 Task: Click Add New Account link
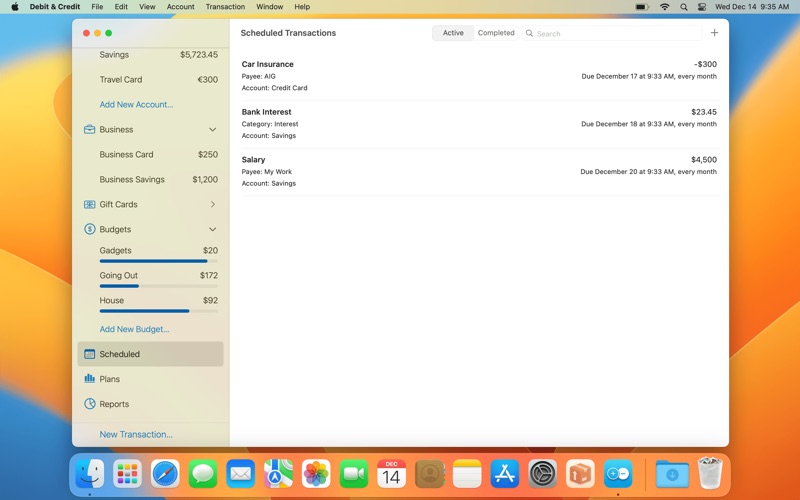coord(136,105)
